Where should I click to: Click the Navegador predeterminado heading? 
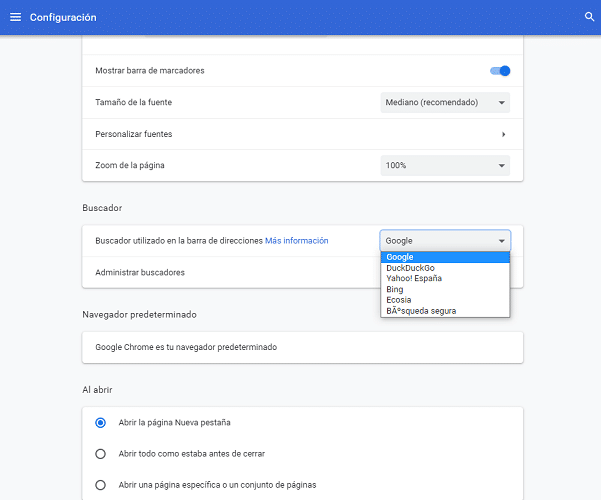[140, 315]
